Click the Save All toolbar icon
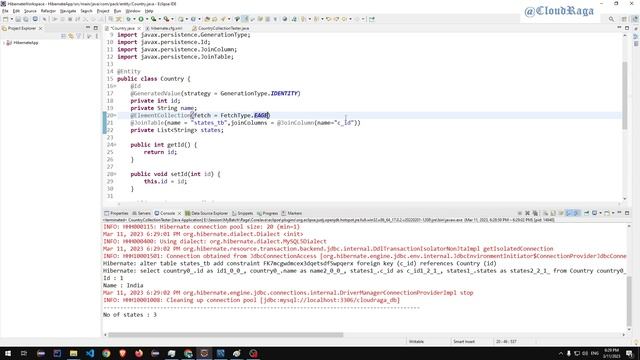Image resolution: width=640 pixels, height=360 pixels. click(26, 19)
